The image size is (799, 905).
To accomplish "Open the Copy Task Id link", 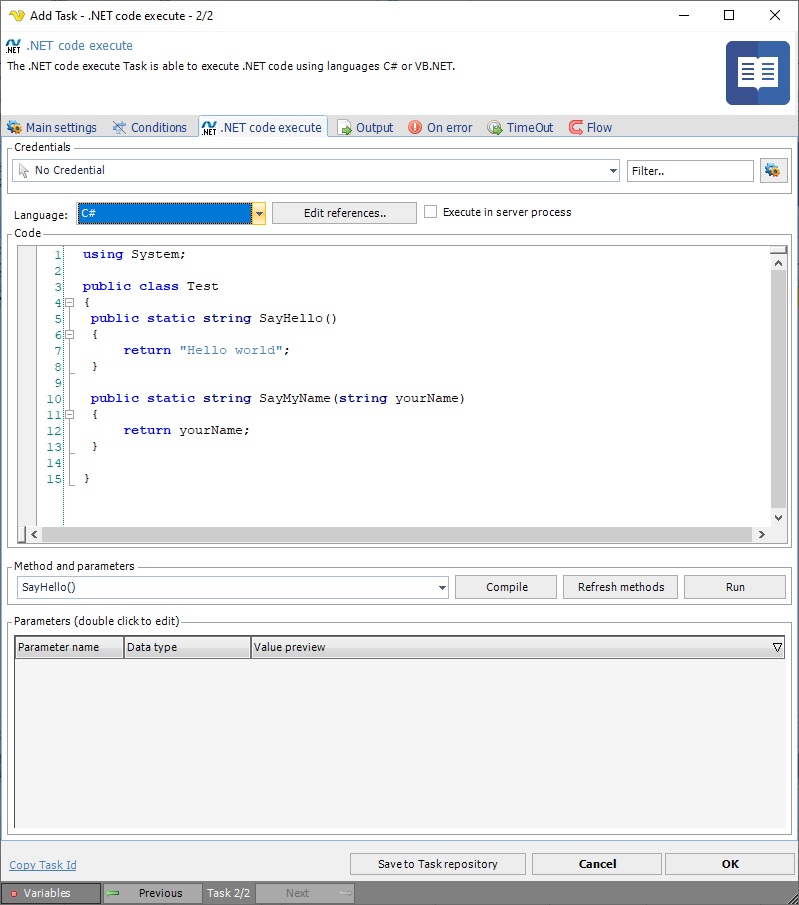I will coord(43,865).
